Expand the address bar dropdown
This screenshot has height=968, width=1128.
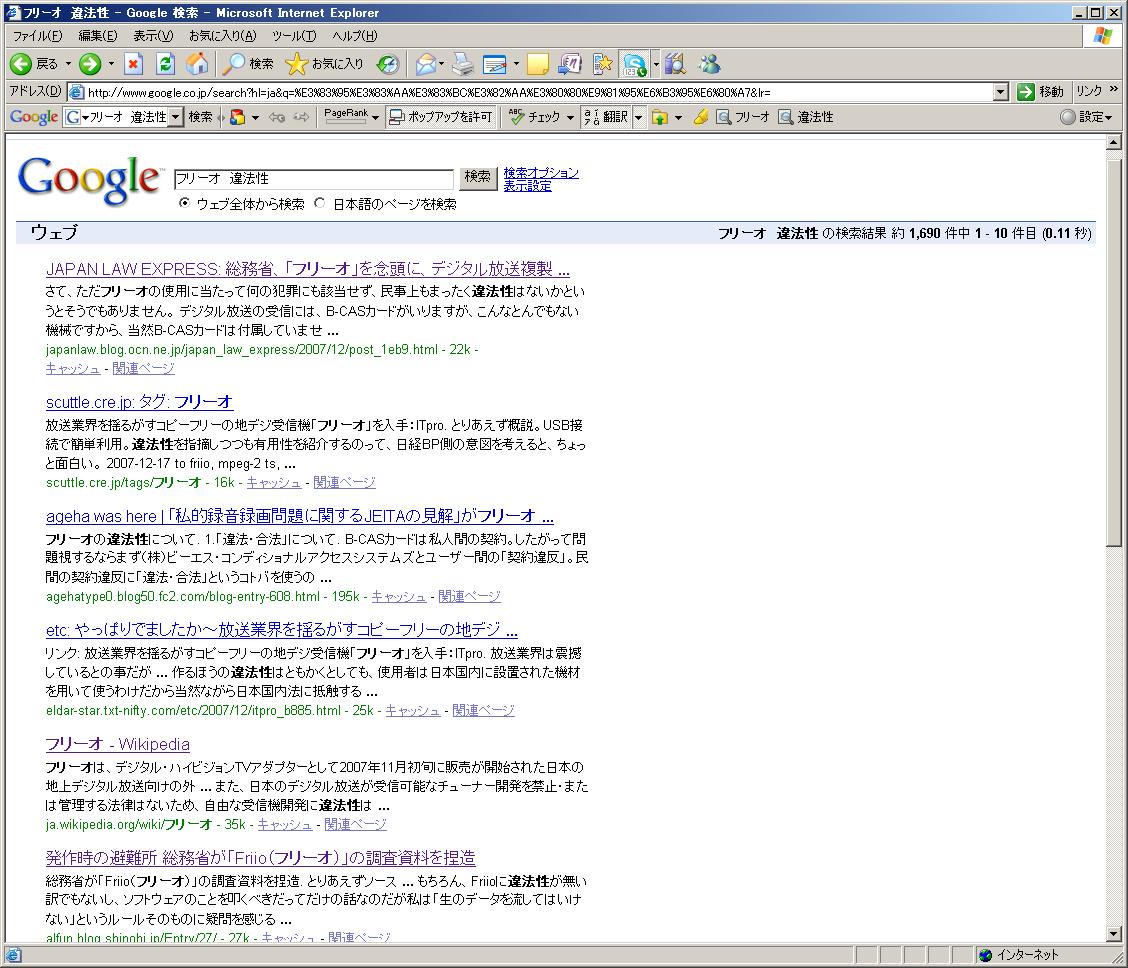(1001, 91)
